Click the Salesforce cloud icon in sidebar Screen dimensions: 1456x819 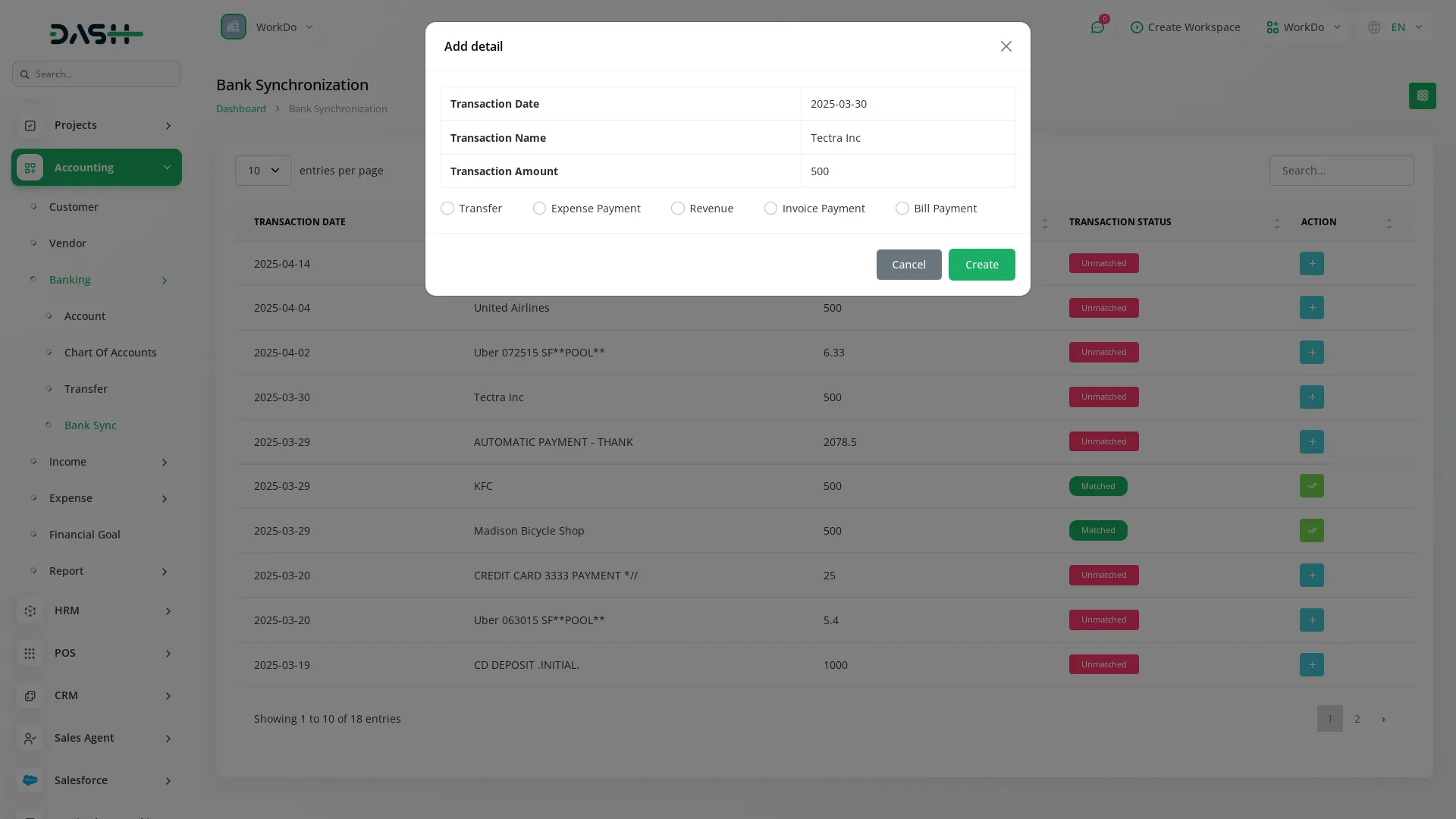(30, 780)
